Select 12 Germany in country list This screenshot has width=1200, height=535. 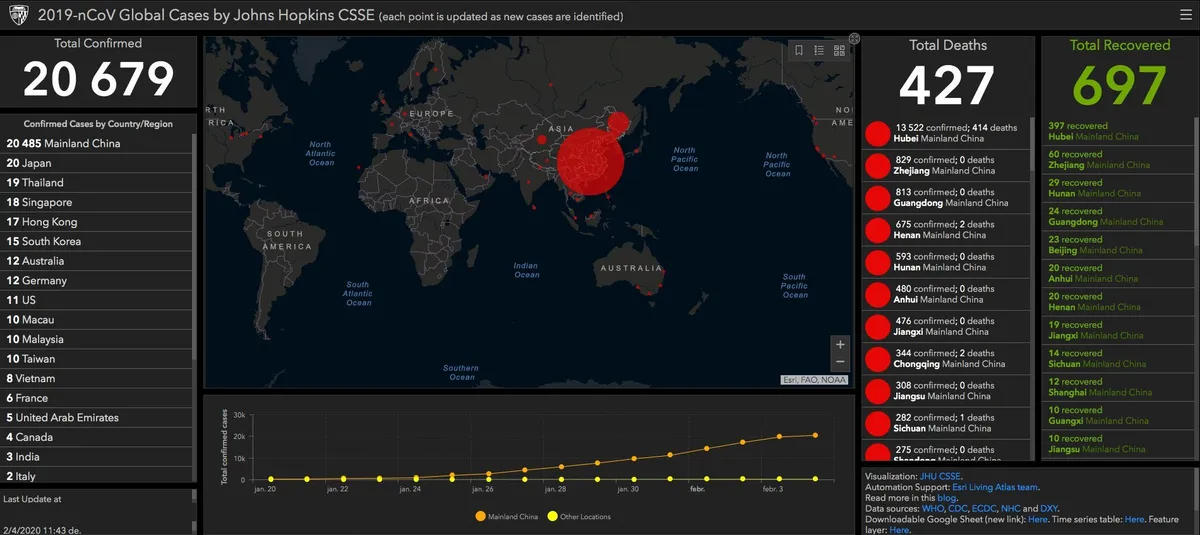97,281
